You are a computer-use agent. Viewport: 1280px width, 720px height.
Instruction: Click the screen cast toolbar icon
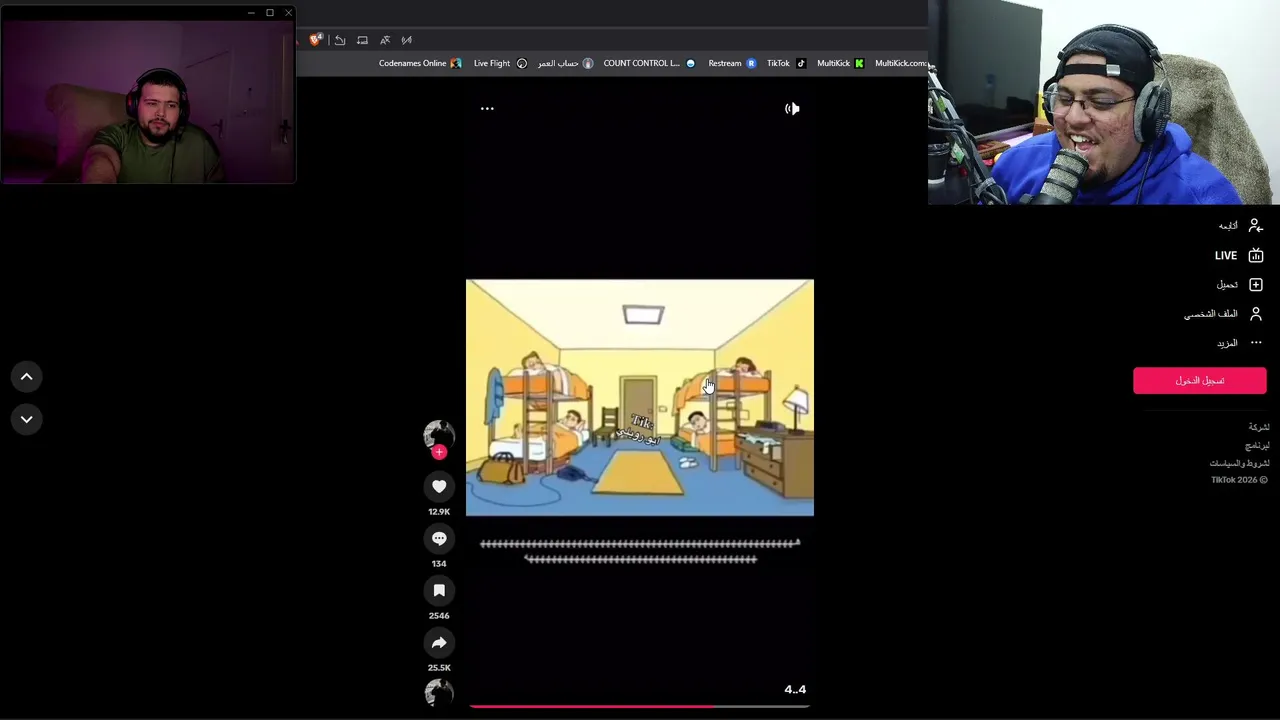pyautogui.click(x=362, y=40)
